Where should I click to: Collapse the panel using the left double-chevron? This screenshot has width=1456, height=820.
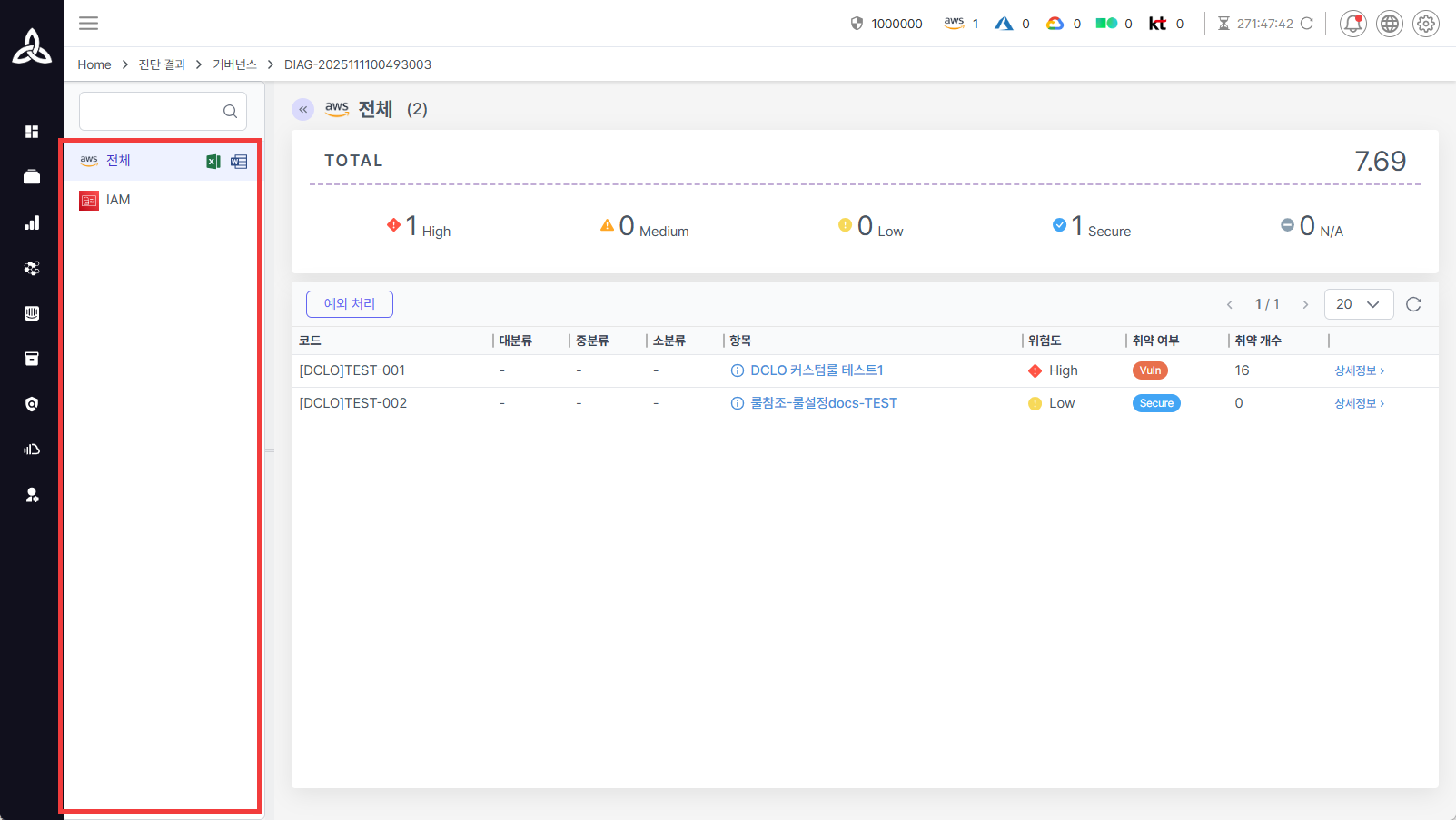click(302, 109)
